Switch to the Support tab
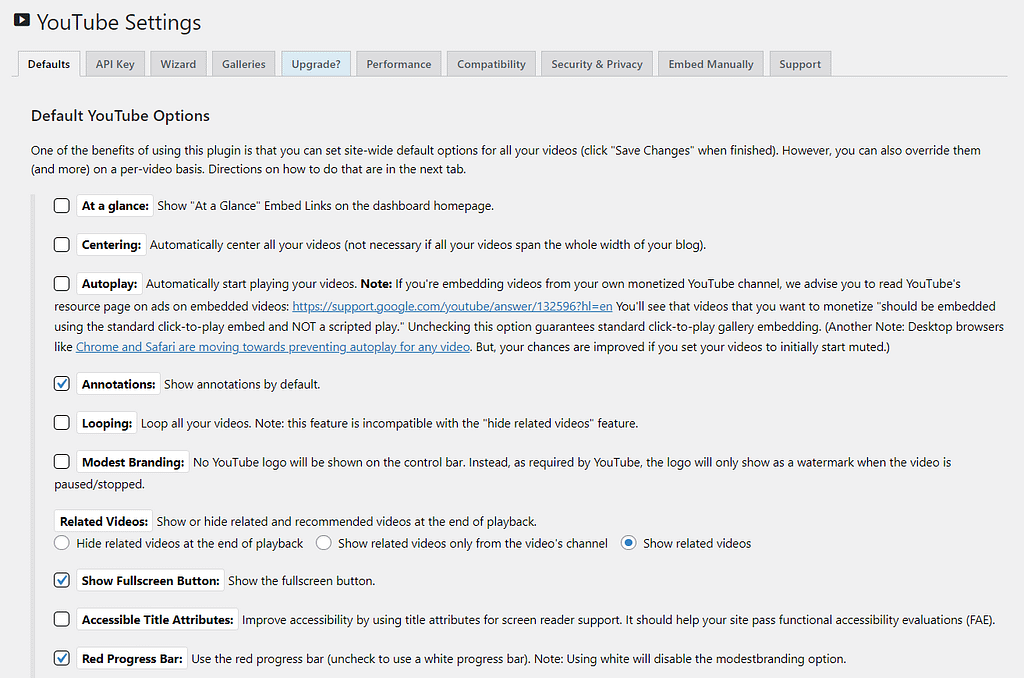The width and height of the screenshot is (1024, 678). pyautogui.click(x=799, y=63)
